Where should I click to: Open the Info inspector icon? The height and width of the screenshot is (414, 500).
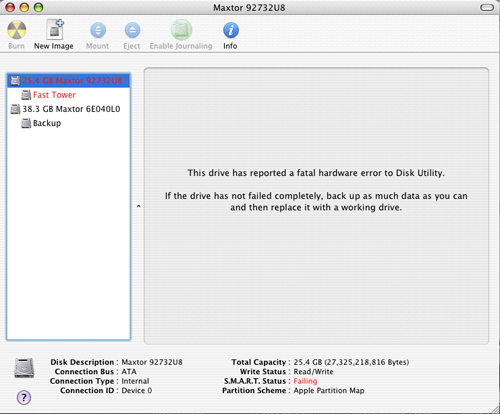[x=231, y=30]
